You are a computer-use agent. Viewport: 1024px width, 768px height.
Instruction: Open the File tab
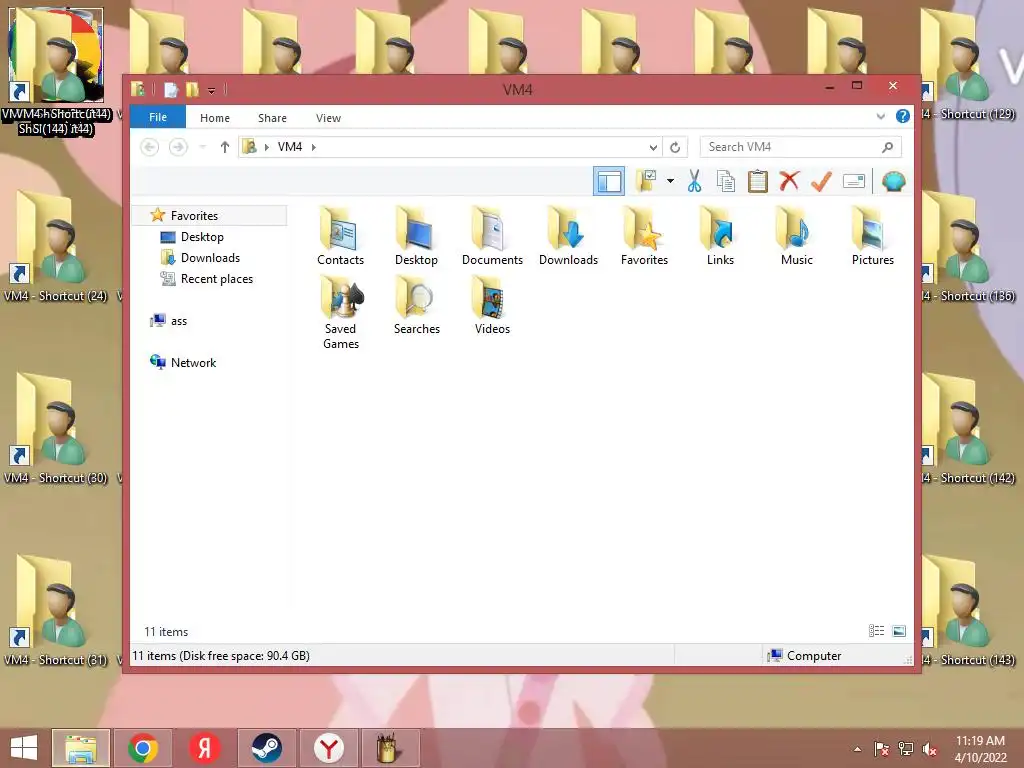click(x=157, y=118)
